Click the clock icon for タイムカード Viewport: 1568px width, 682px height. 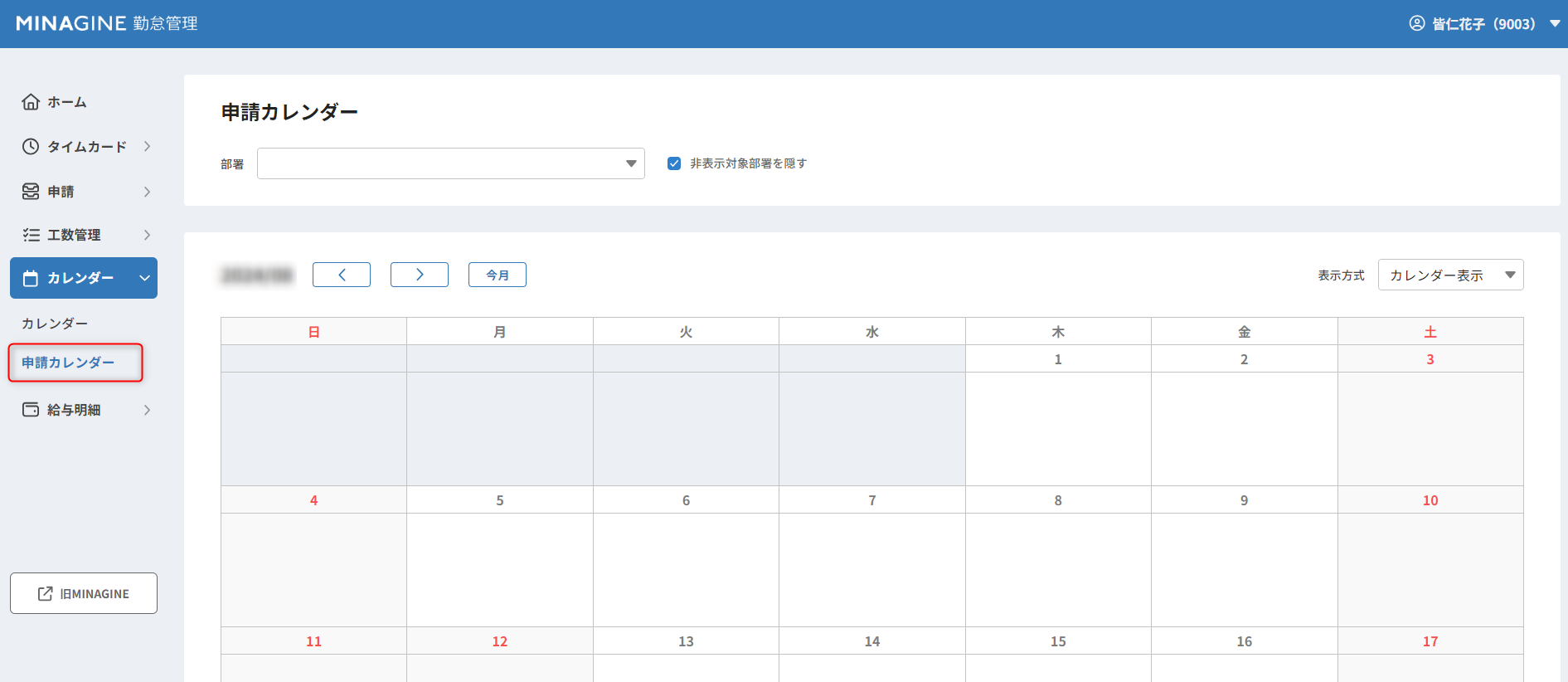(x=31, y=146)
